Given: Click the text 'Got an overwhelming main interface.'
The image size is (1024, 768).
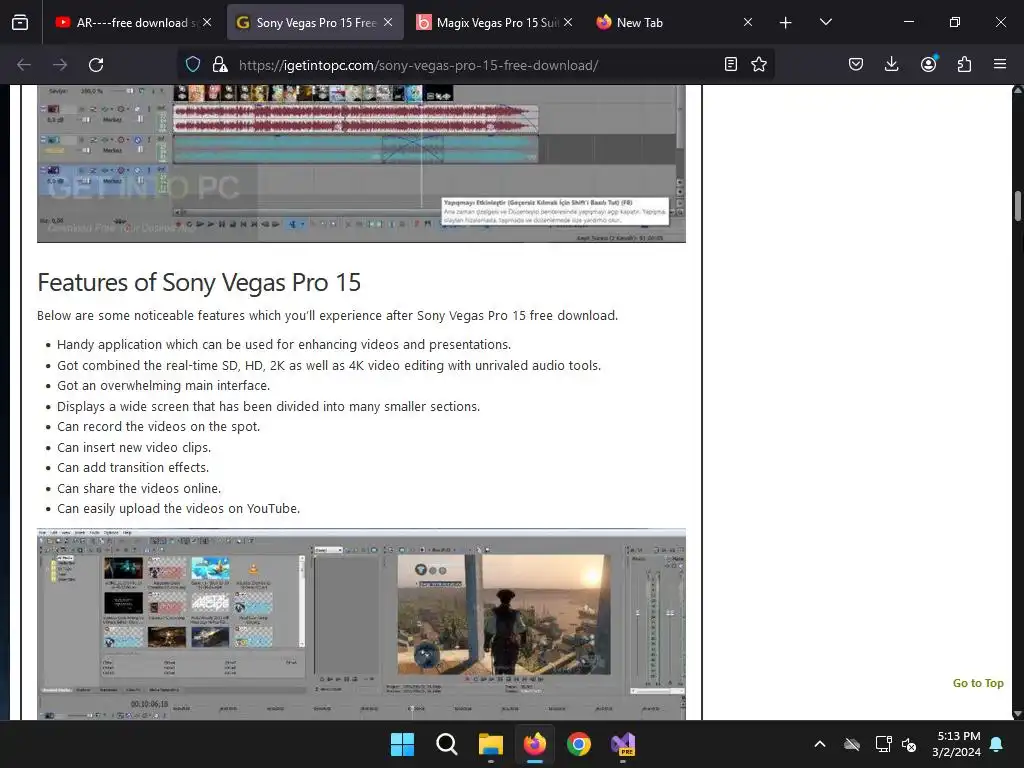Looking at the screenshot, I should 163,386.
